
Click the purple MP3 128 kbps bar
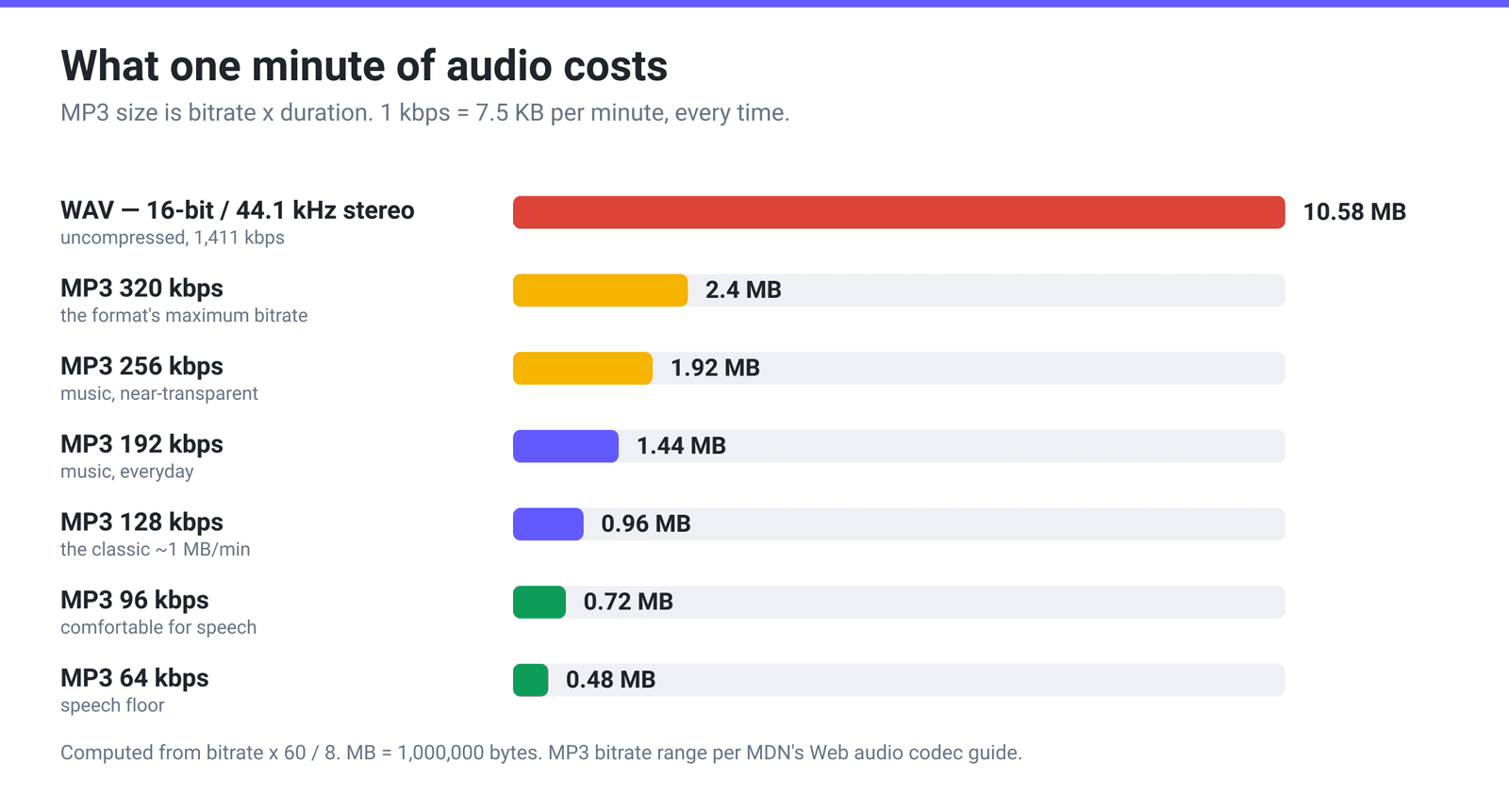(x=548, y=524)
